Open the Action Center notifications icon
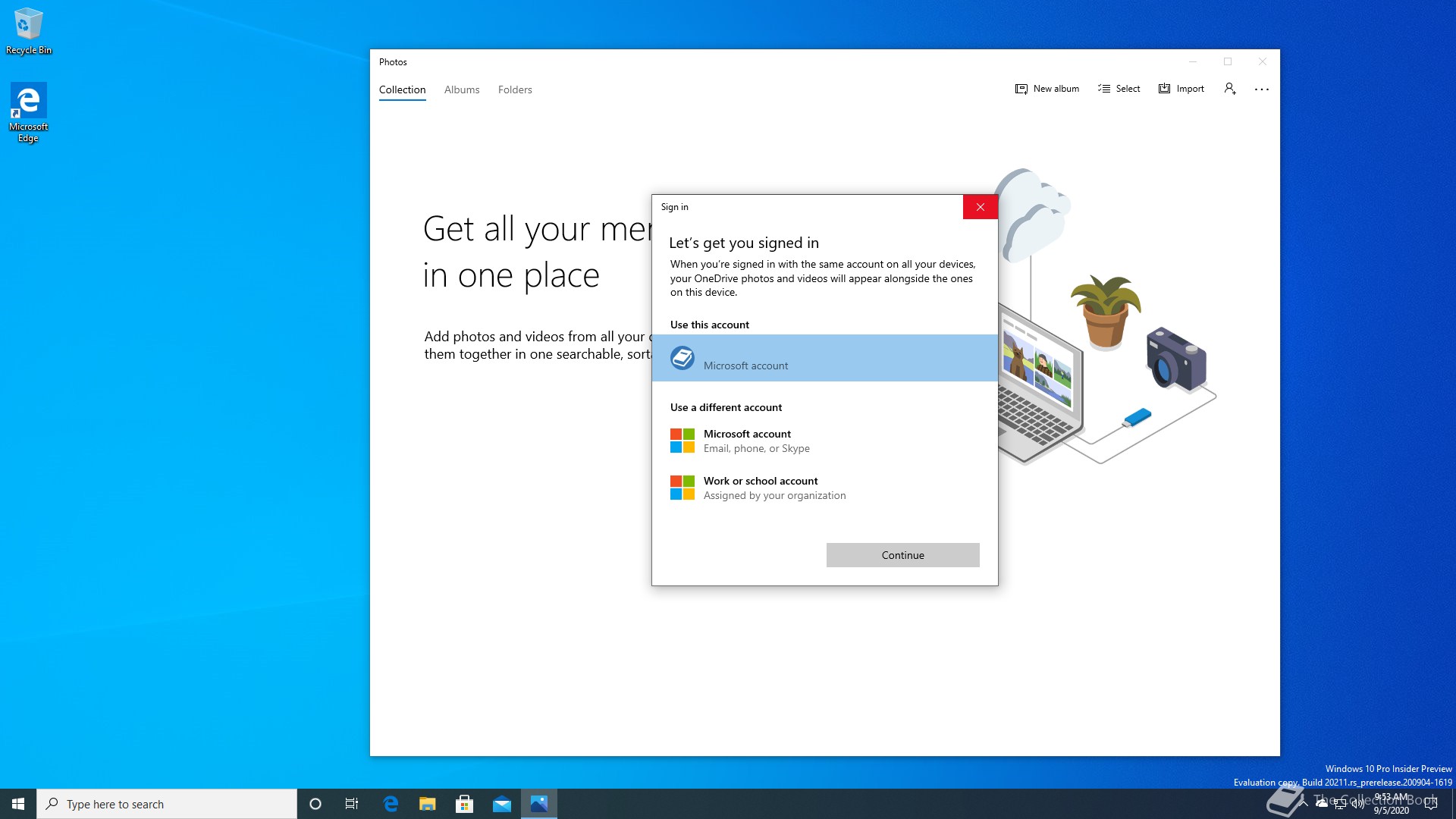The height and width of the screenshot is (819, 1456). pos(1431,804)
